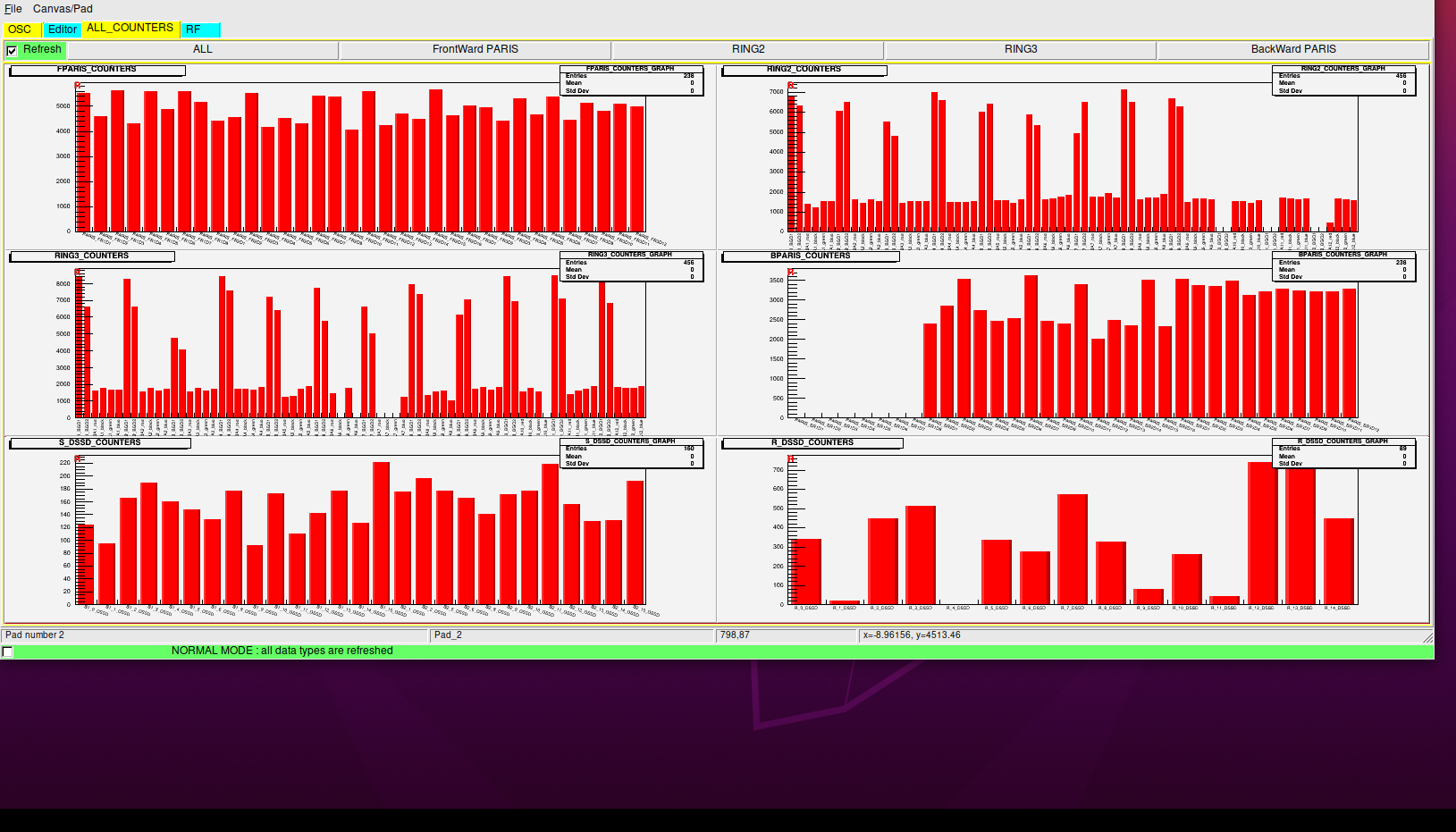Switch to the OSC tab
1456x832 pixels.
pyautogui.click(x=20, y=29)
